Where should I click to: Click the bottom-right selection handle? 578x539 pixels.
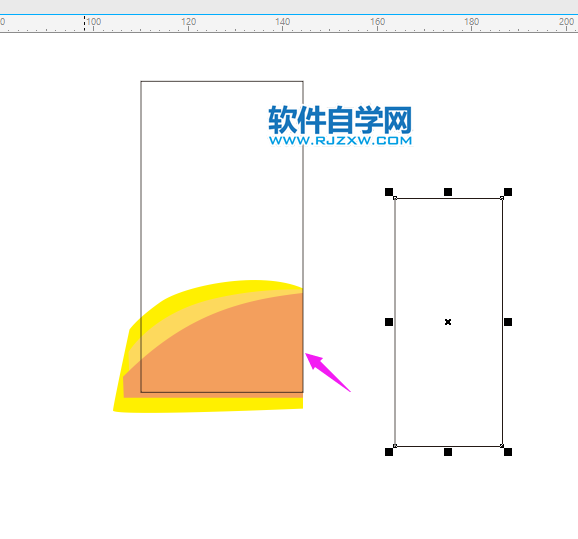click(x=508, y=452)
